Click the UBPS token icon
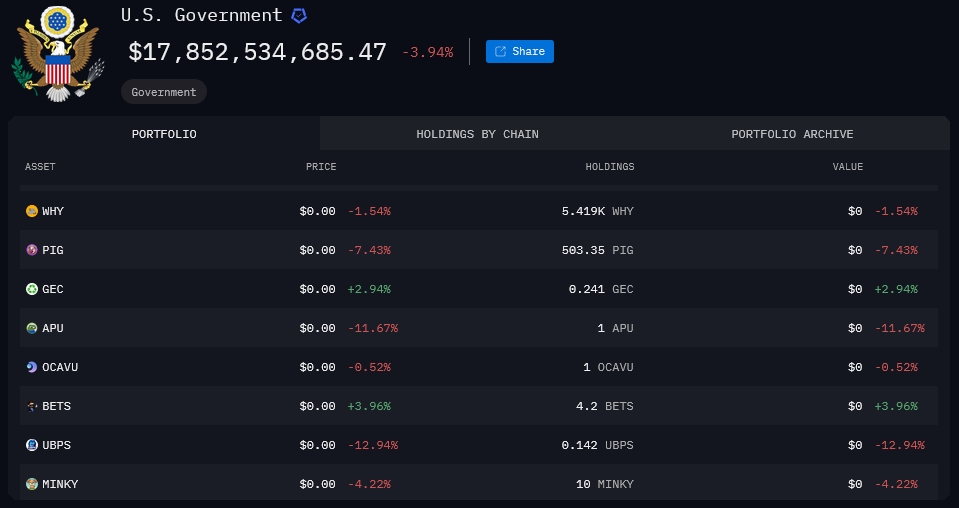Viewport: 959px width, 508px height. [32, 445]
